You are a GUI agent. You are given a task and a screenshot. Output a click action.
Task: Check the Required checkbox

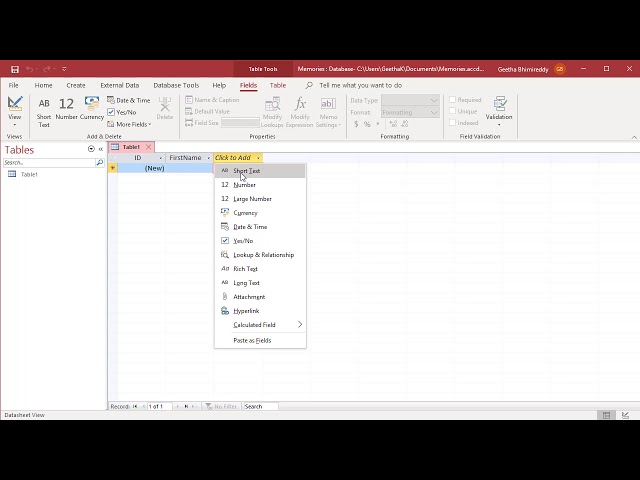pos(452,100)
